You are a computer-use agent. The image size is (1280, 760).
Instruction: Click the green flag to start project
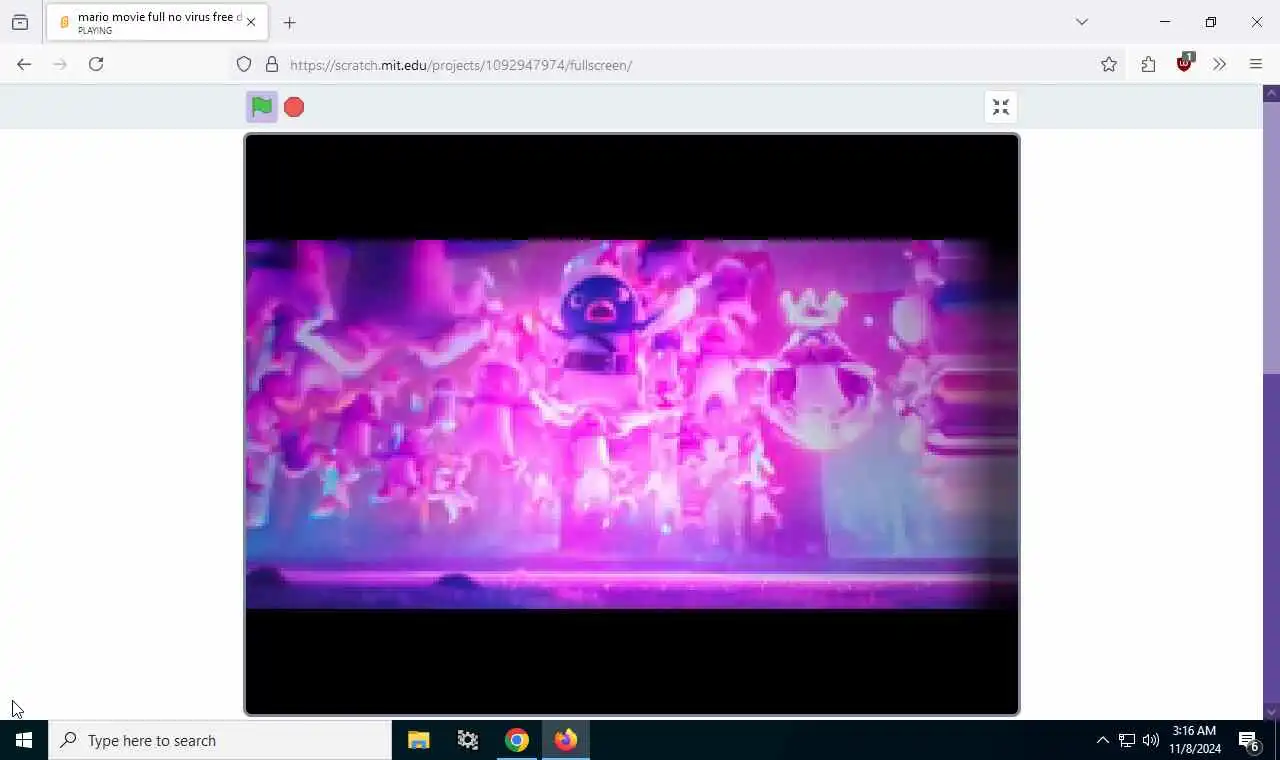(262, 107)
